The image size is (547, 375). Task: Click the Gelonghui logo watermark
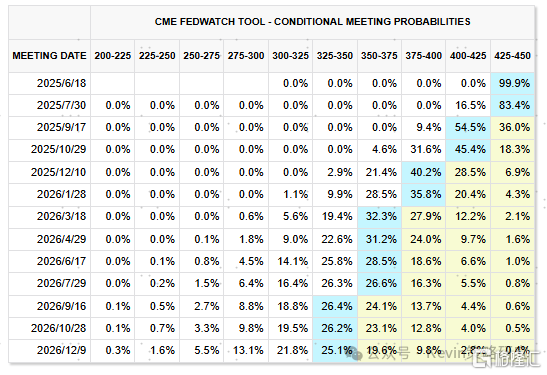pyautogui.click(x=505, y=359)
